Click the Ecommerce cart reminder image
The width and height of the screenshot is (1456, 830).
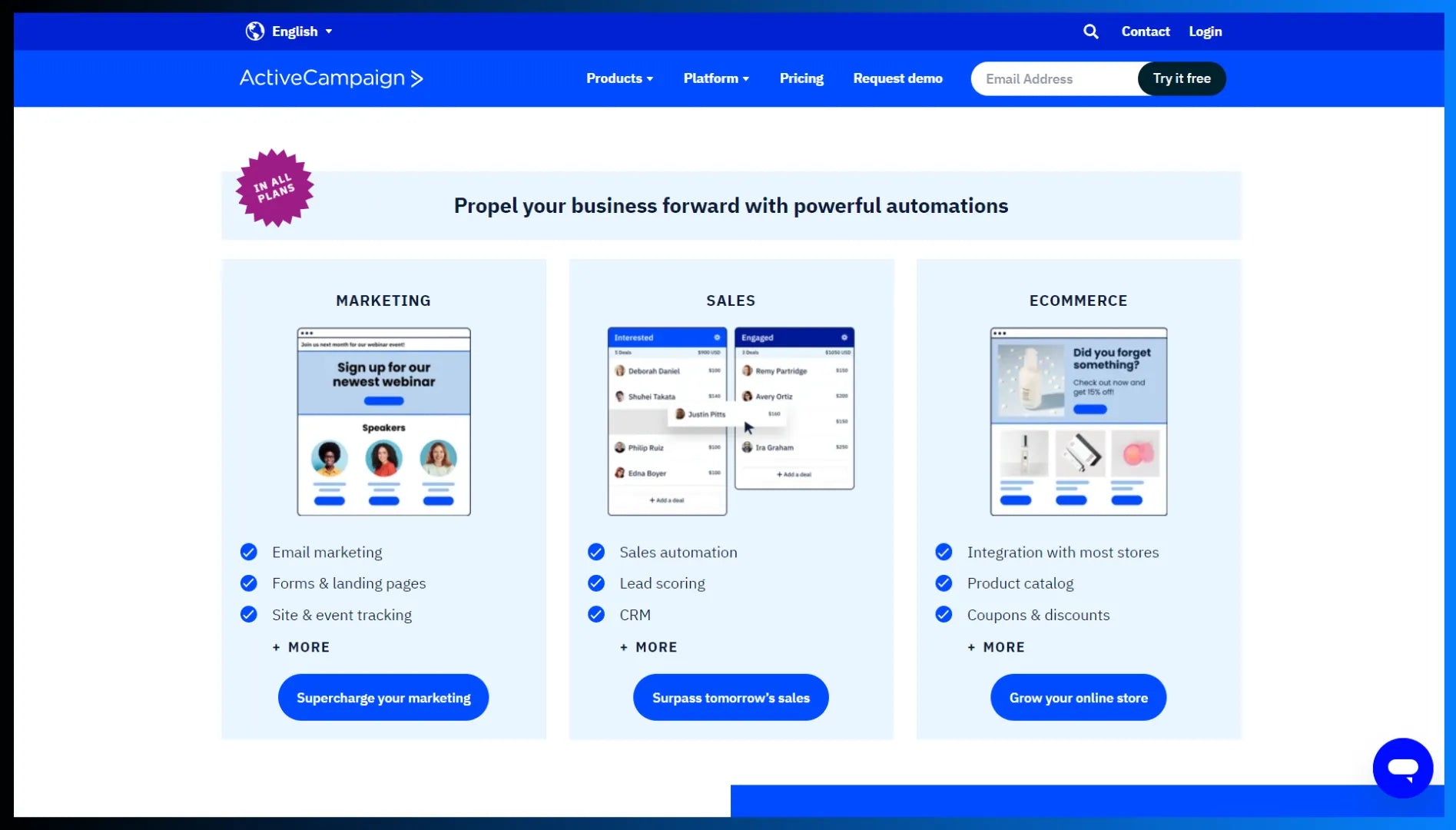pyautogui.click(x=1078, y=421)
